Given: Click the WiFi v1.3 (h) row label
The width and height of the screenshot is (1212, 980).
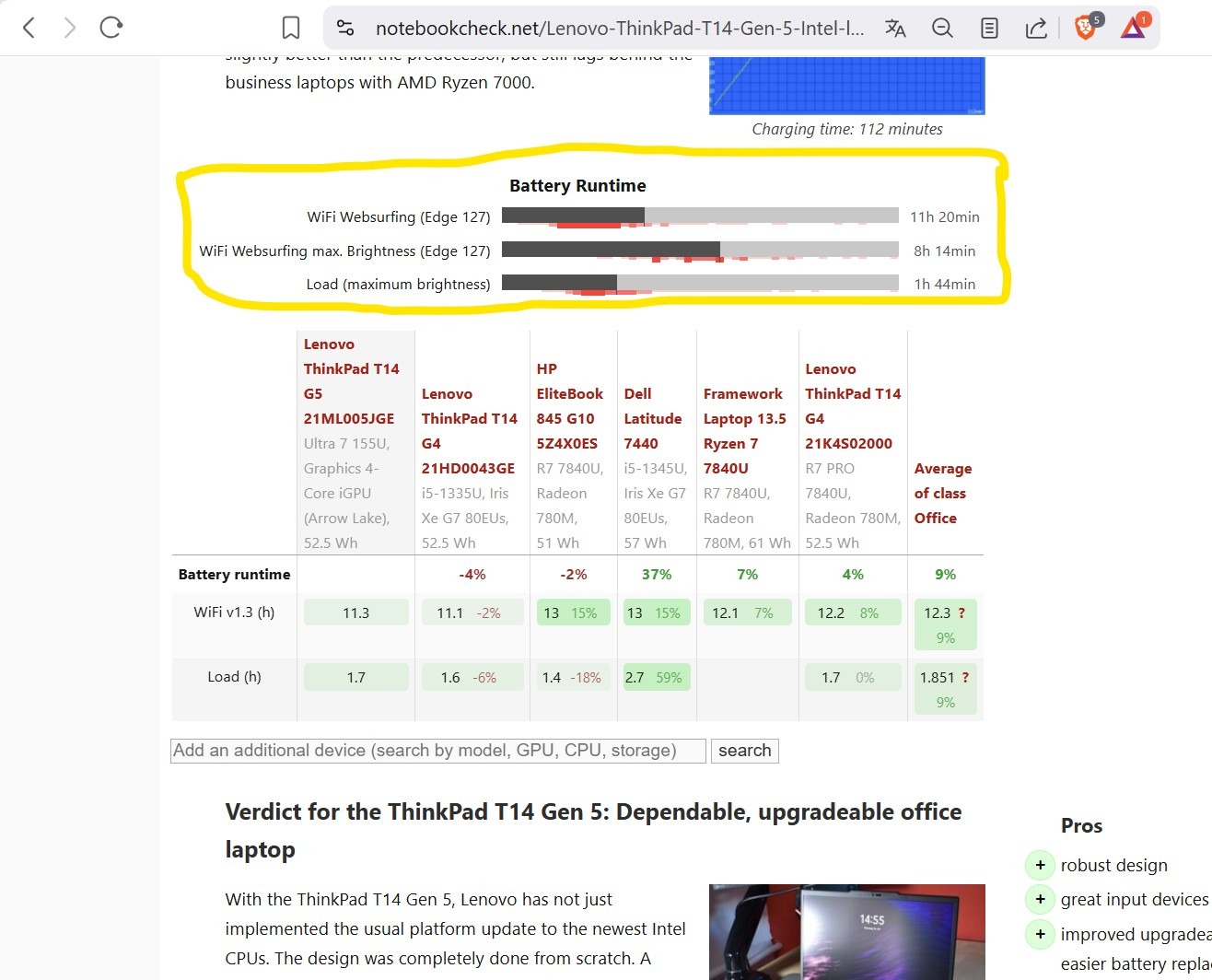Looking at the screenshot, I should [234, 612].
